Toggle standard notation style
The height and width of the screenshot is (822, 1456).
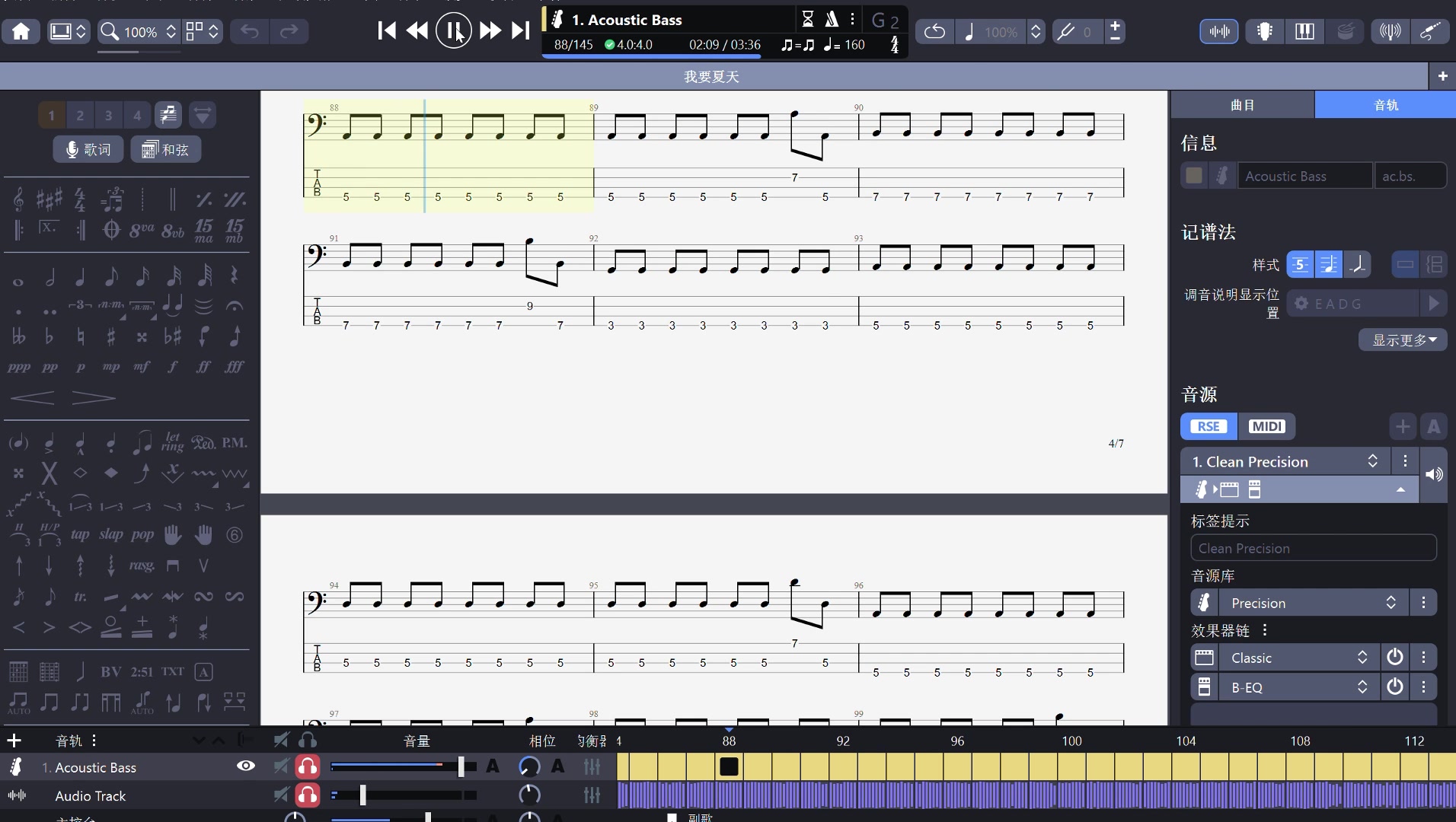click(1328, 265)
